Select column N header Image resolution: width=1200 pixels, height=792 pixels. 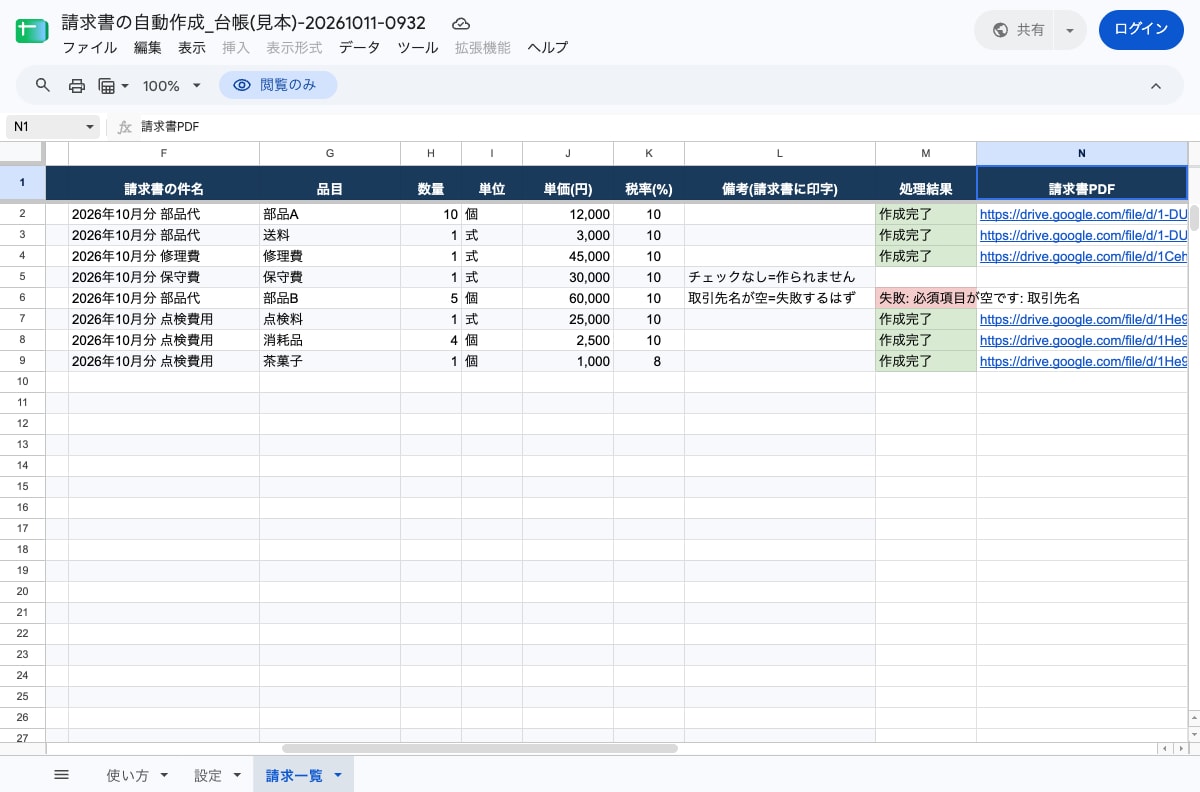[1082, 153]
